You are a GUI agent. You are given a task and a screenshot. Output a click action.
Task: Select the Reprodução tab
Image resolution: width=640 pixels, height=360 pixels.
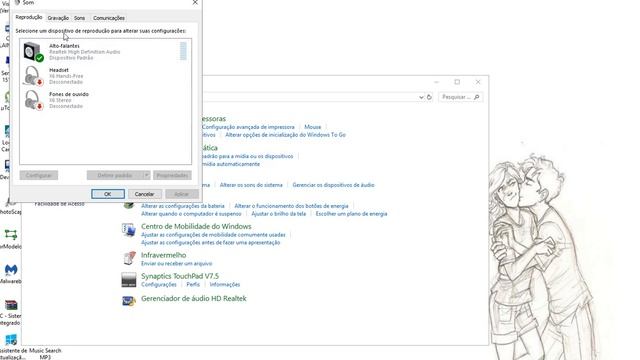coord(29,17)
